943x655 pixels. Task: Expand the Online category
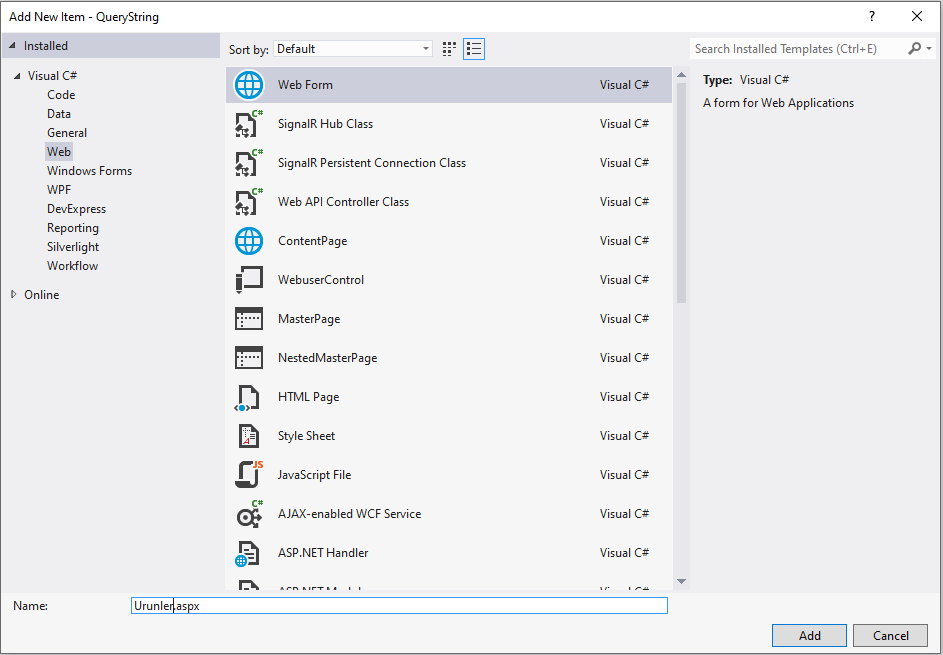coord(14,295)
